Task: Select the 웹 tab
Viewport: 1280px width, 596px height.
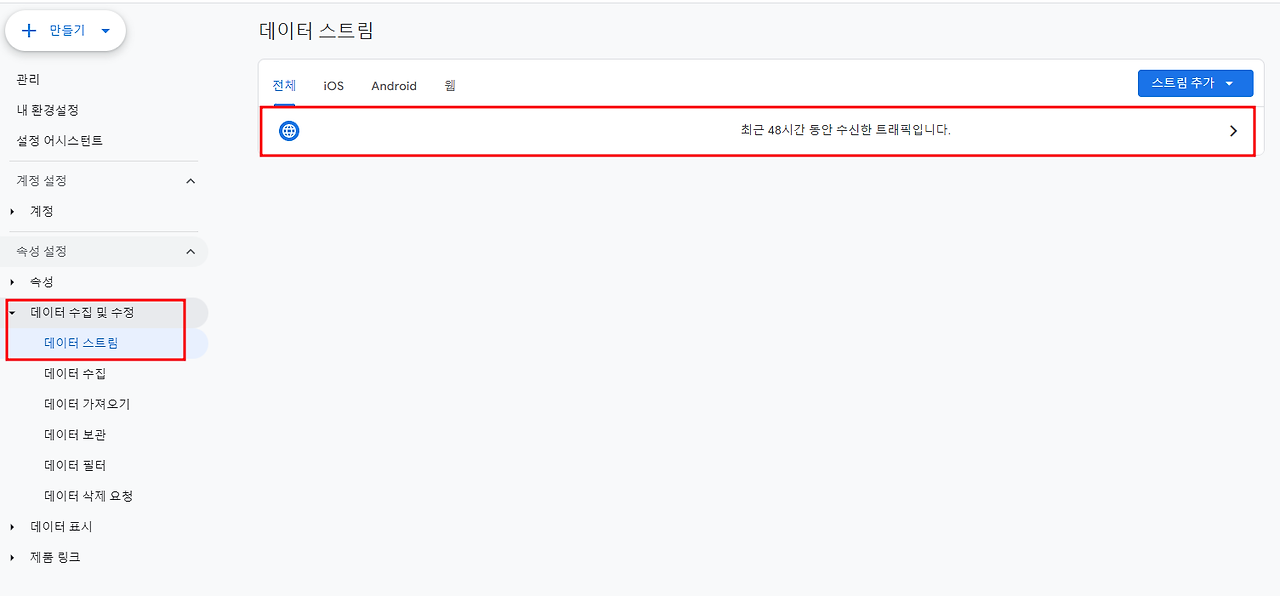Action: point(449,85)
